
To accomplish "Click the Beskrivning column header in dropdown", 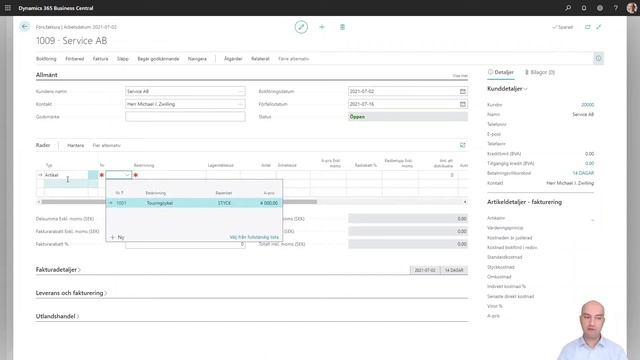I will tap(156, 193).
